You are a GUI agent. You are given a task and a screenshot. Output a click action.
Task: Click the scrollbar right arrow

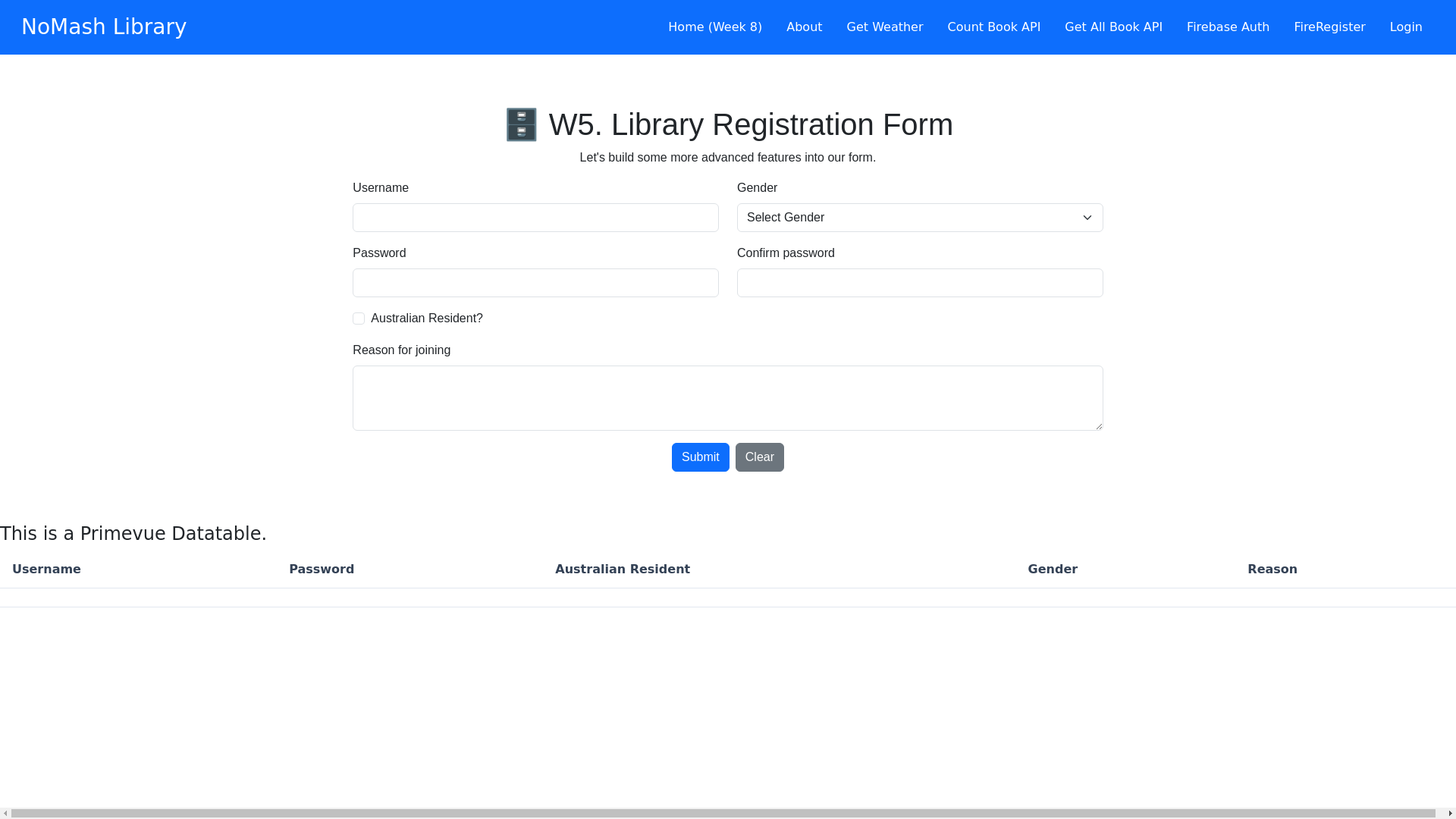(1450, 814)
